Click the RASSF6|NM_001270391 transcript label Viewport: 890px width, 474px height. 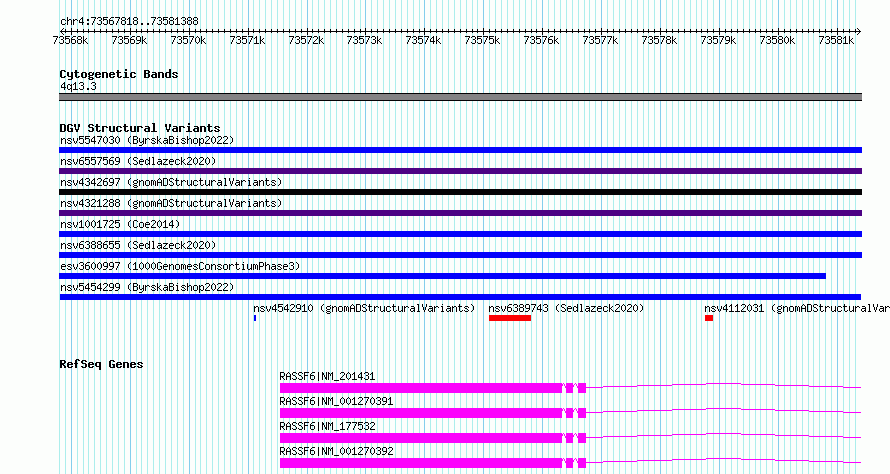(336, 401)
